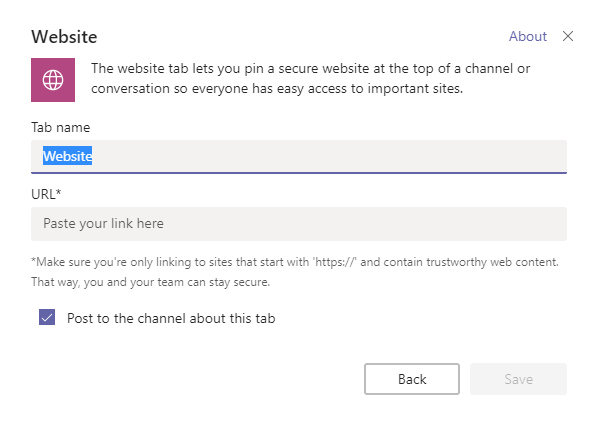The height and width of the screenshot is (425, 598).
Task: Click the 'Tab name' field label
Action: [61, 127]
